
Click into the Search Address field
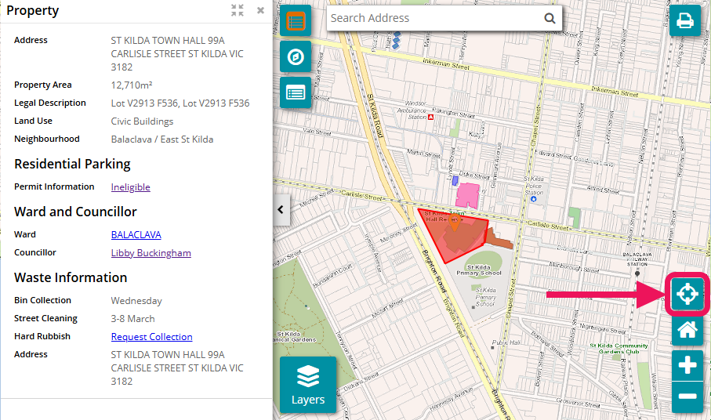435,18
